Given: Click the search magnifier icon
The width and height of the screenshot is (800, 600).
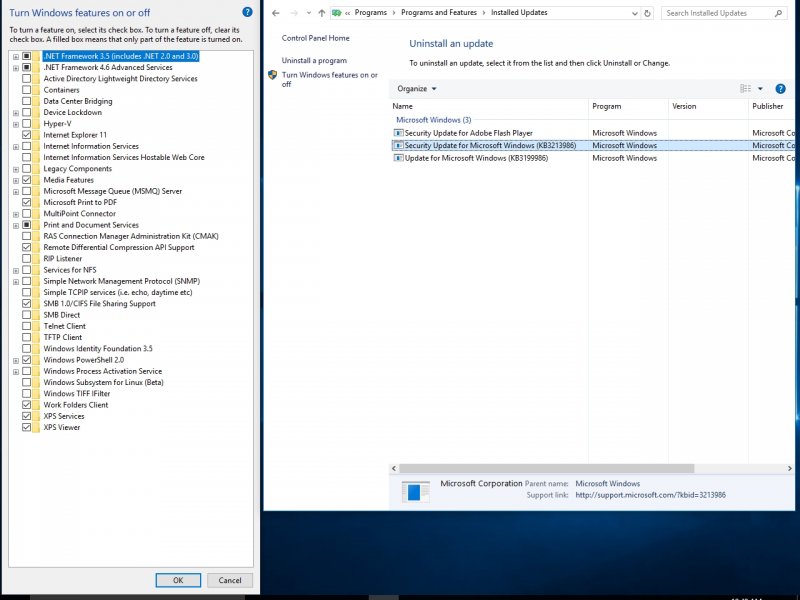Looking at the screenshot, I should [778, 13].
